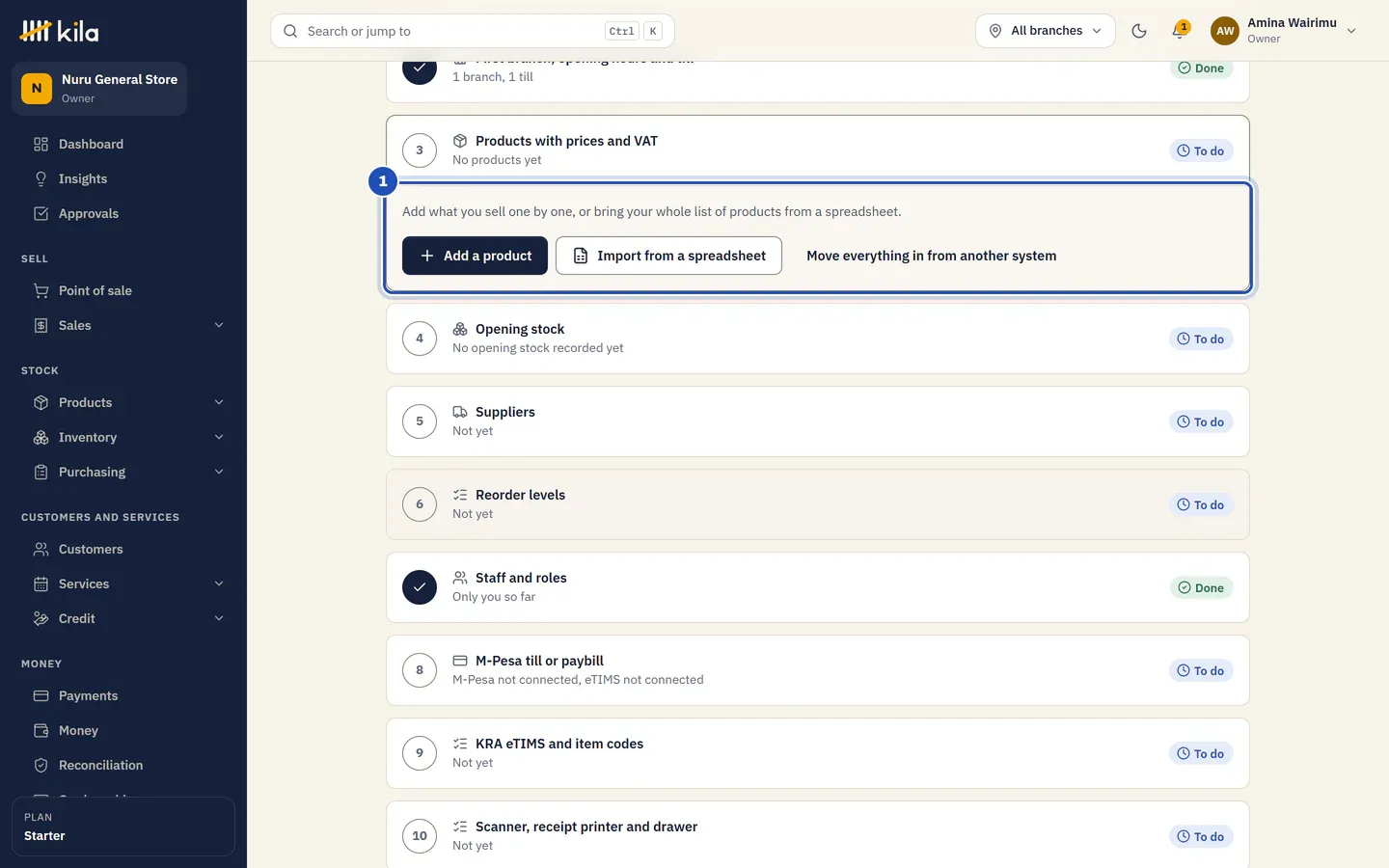Click the Starter plan card

pos(123,827)
